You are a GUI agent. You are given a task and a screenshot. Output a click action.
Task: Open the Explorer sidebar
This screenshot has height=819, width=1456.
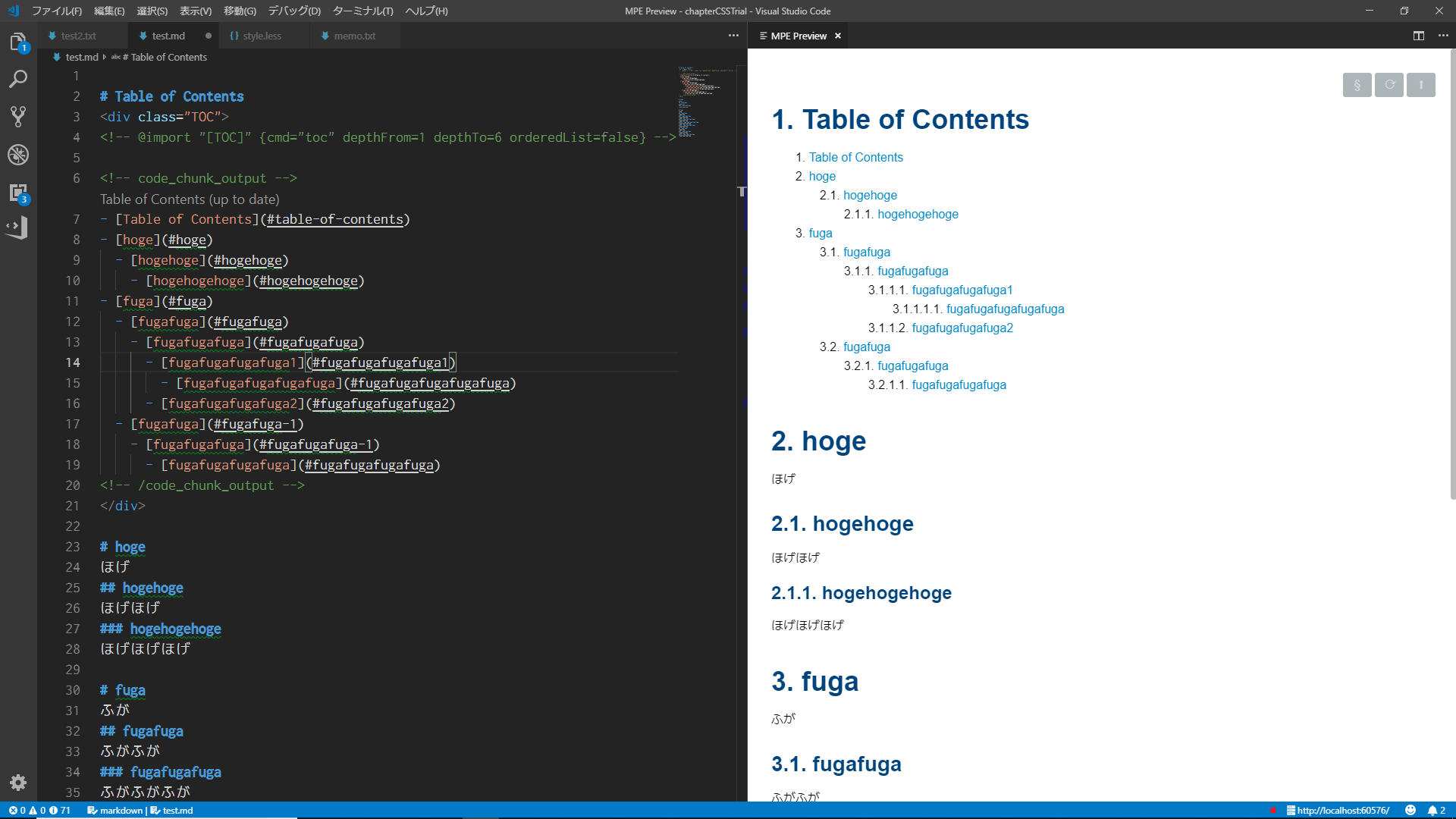[x=18, y=43]
